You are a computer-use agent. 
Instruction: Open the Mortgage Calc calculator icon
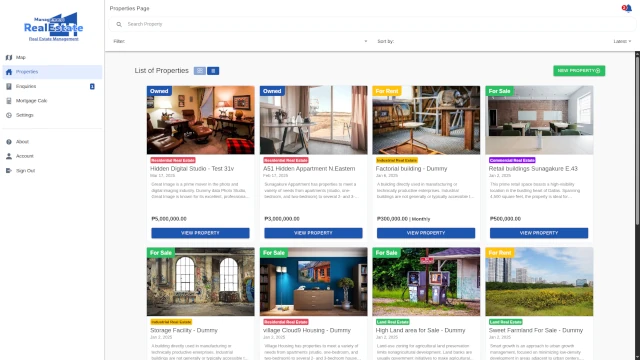click(9, 101)
